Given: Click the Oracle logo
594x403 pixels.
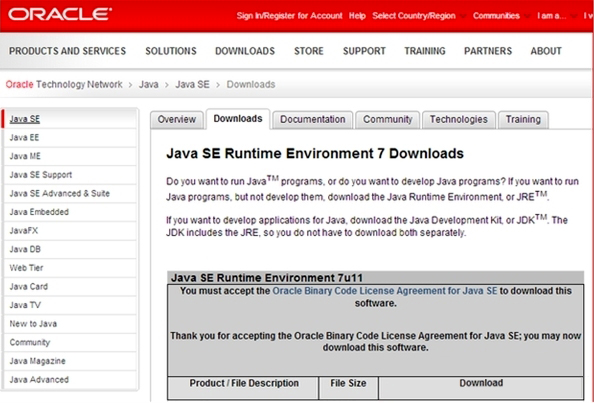Looking at the screenshot, I should point(60,15).
